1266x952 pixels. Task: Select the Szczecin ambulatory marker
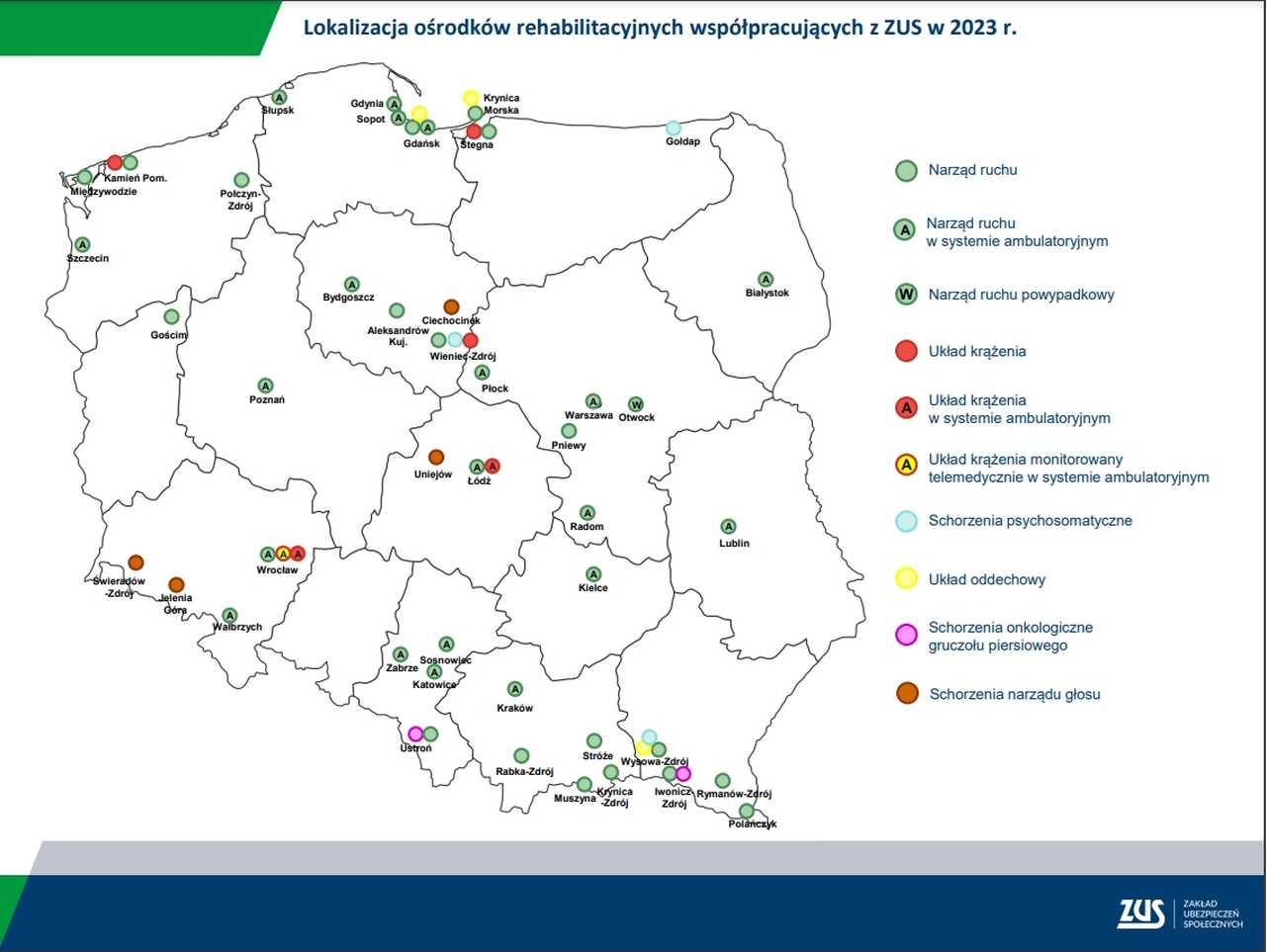(83, 244)
